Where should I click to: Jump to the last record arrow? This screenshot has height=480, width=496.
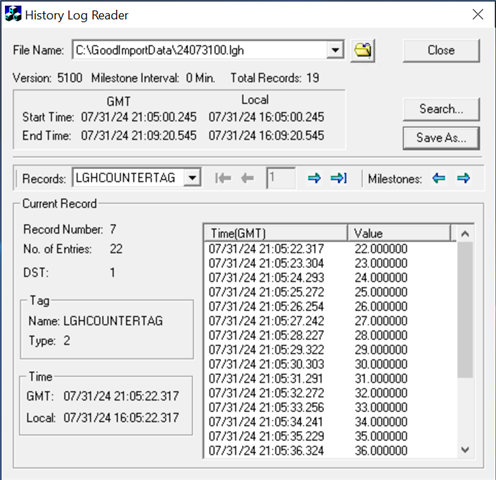click(339, 178)
